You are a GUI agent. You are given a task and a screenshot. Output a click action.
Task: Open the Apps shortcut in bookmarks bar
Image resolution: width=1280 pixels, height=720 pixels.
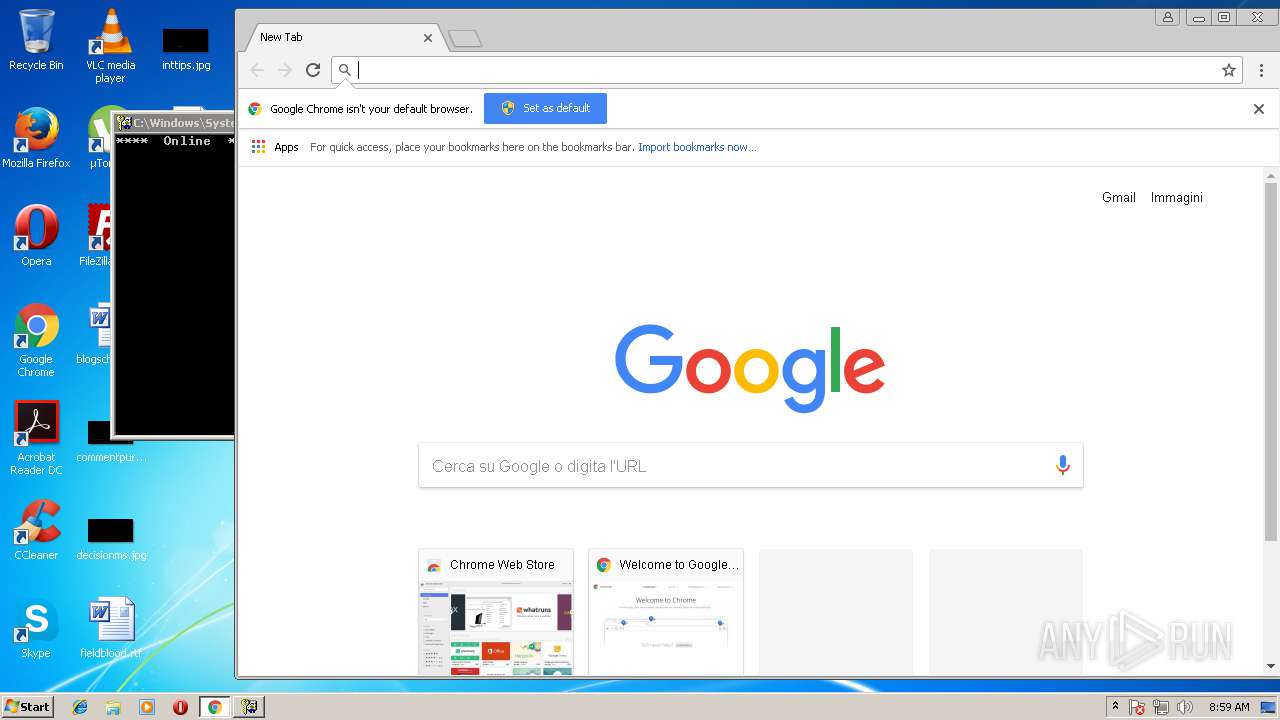coord(275,147)
